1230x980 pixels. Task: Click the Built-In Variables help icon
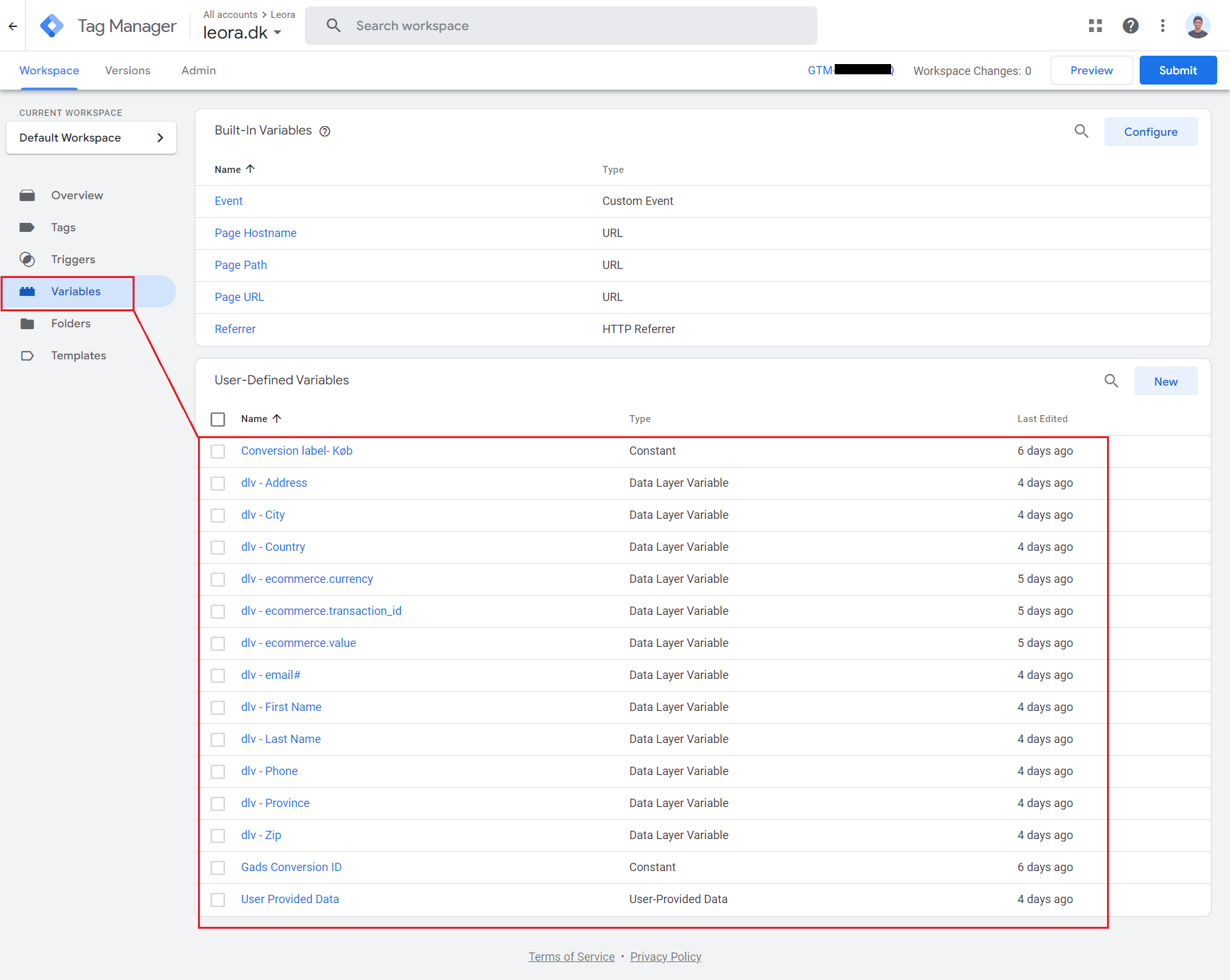coord(325,131)
